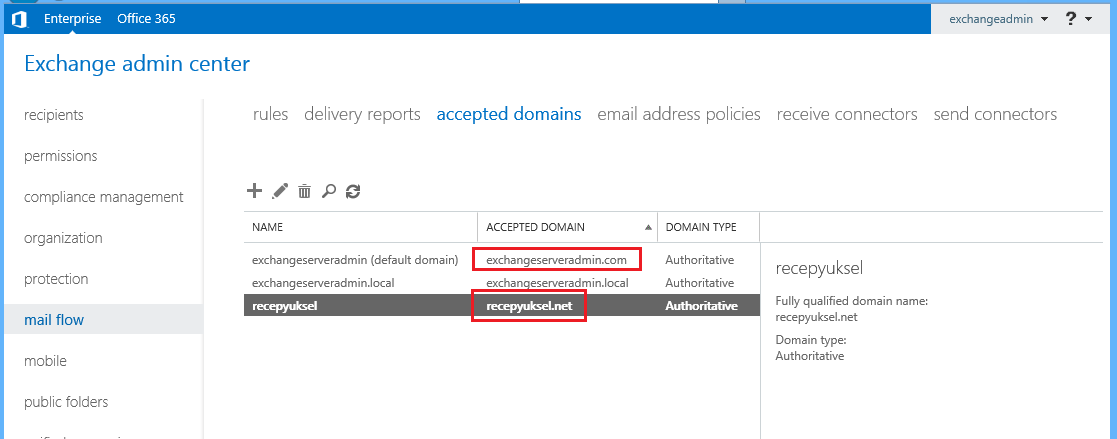Select the recepyuksel row name

[x=284, y=306]
